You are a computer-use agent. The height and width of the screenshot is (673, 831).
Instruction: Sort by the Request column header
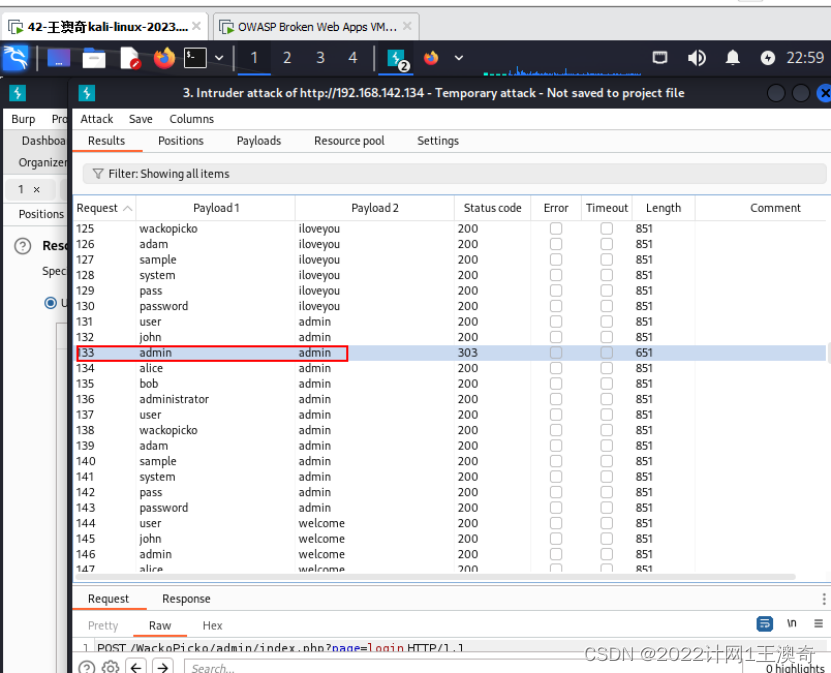pyautogui.click(x=104, y=208)
